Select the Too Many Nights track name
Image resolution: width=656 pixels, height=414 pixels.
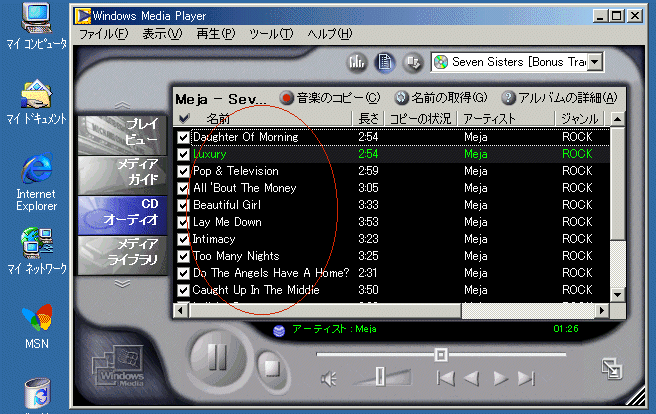(236, 256)
